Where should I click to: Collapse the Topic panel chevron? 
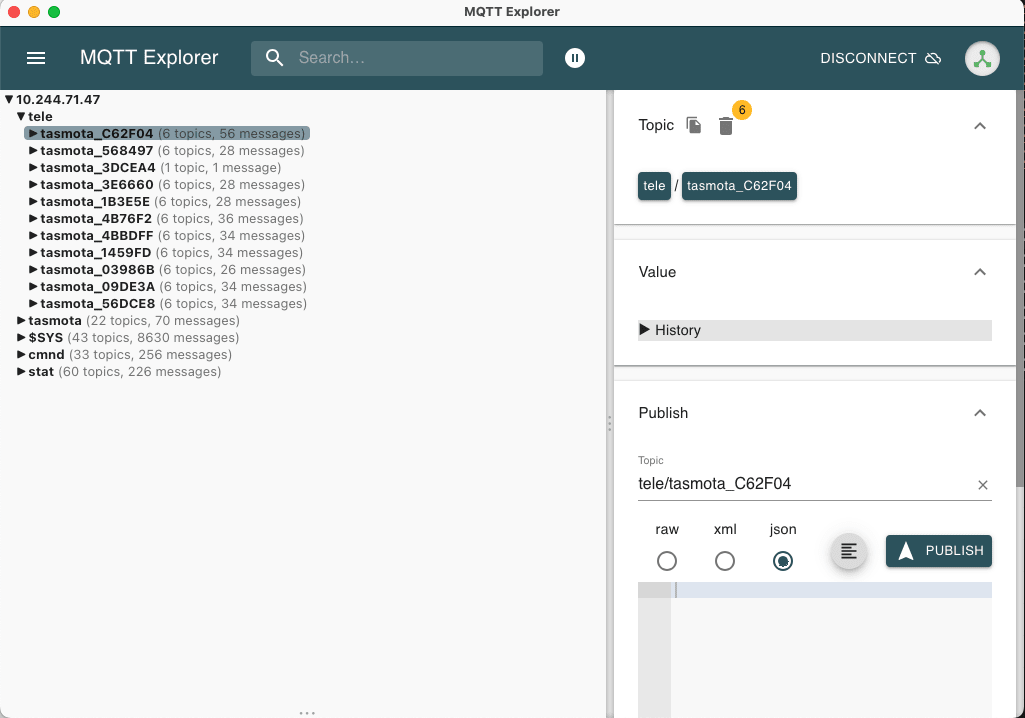[x=979, y=126]
